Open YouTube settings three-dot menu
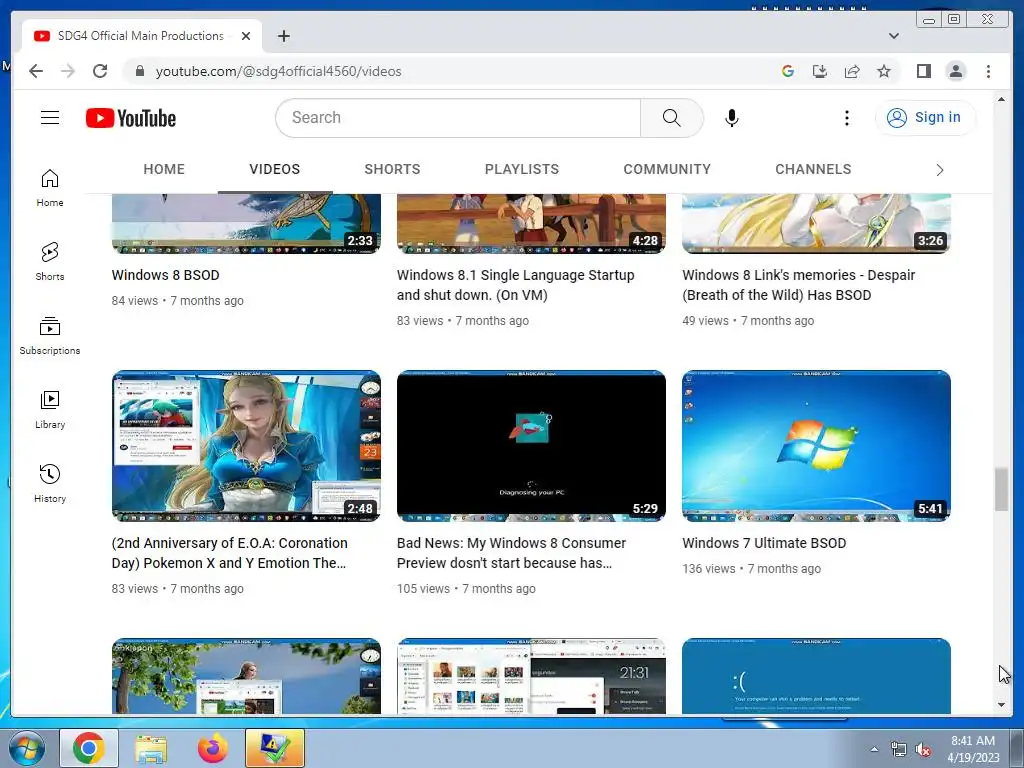 pos(846,118)
